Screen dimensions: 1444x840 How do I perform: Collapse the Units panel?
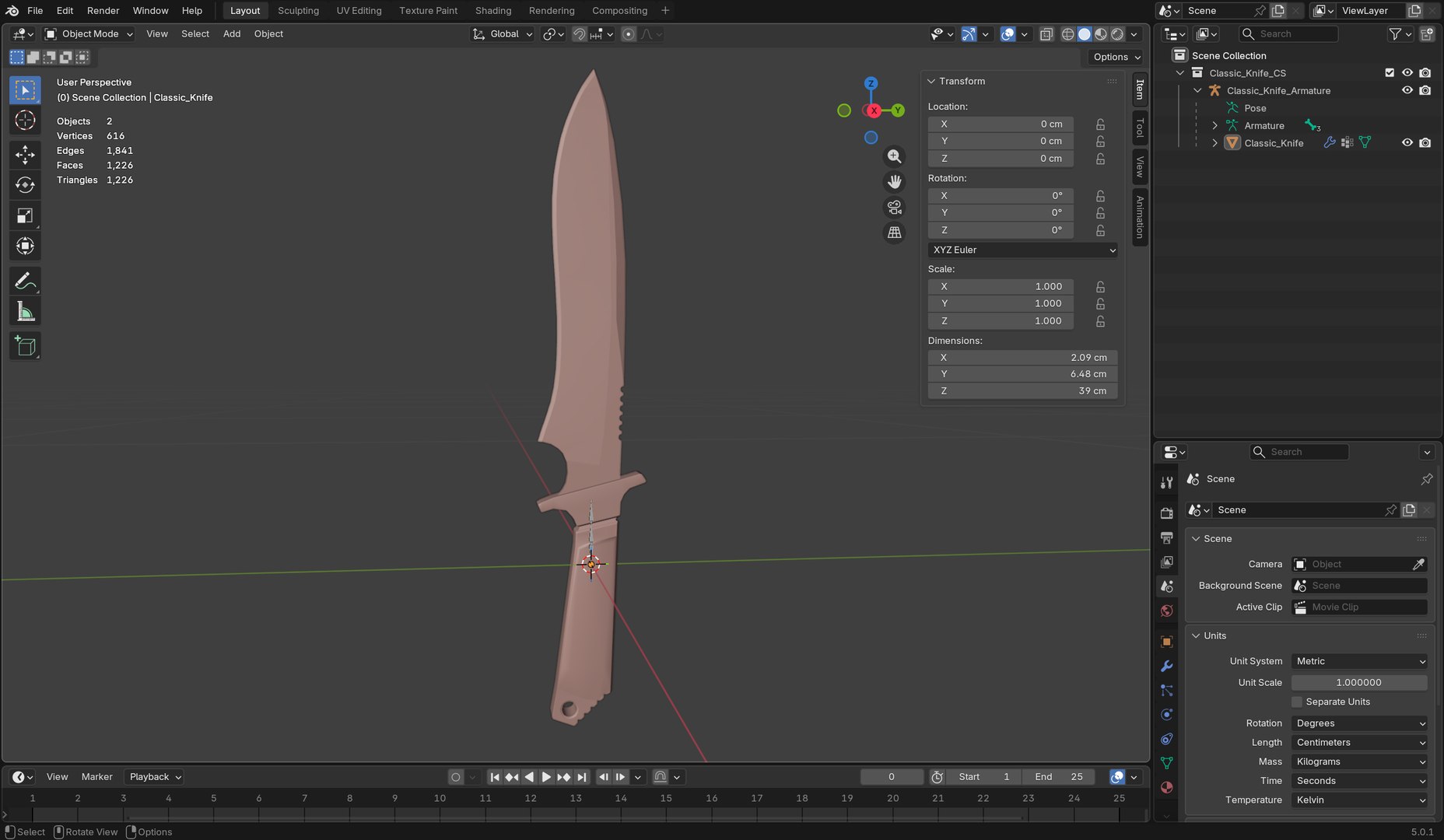click(x=1196, y=636)
